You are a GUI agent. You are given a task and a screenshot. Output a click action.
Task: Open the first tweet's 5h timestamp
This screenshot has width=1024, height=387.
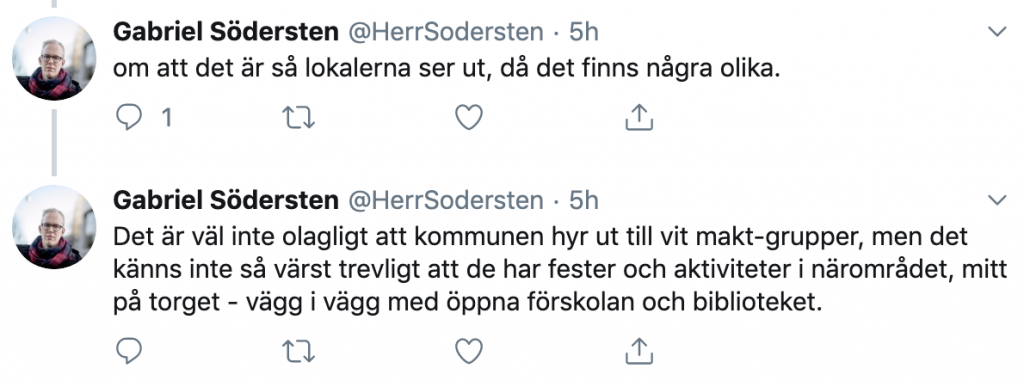point(584,32)
